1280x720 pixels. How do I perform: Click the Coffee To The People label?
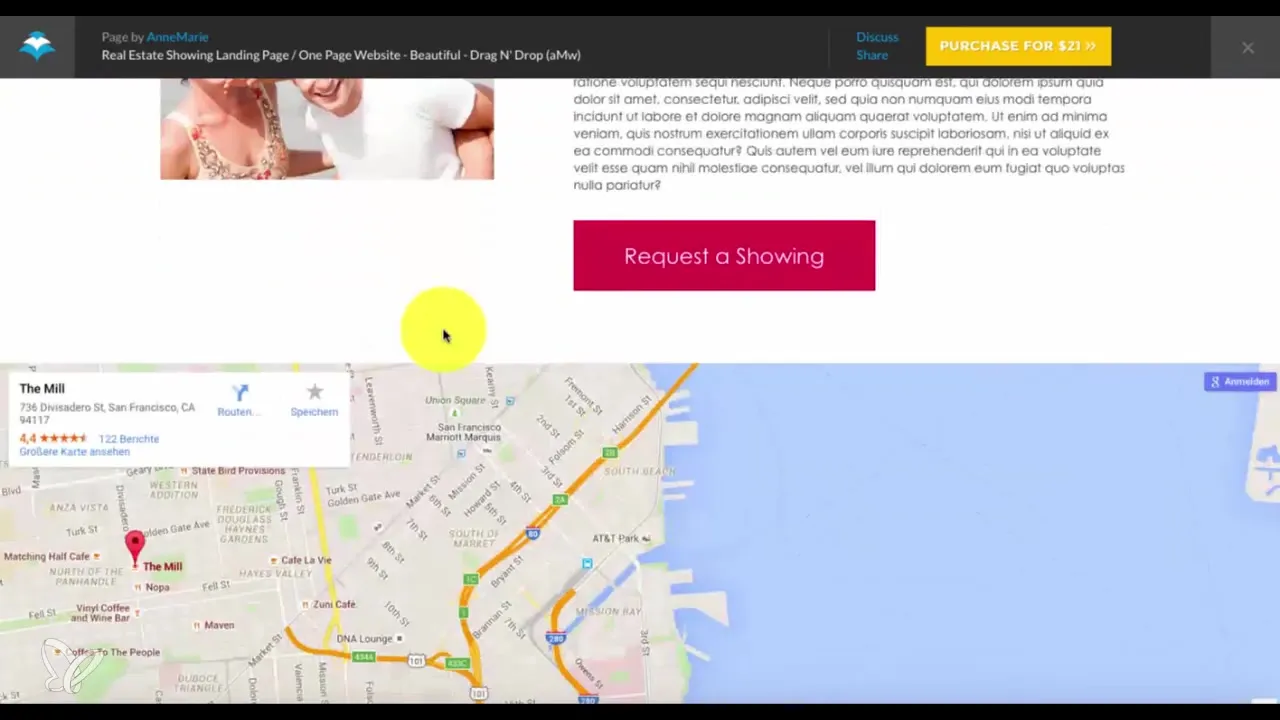(113, 652)
